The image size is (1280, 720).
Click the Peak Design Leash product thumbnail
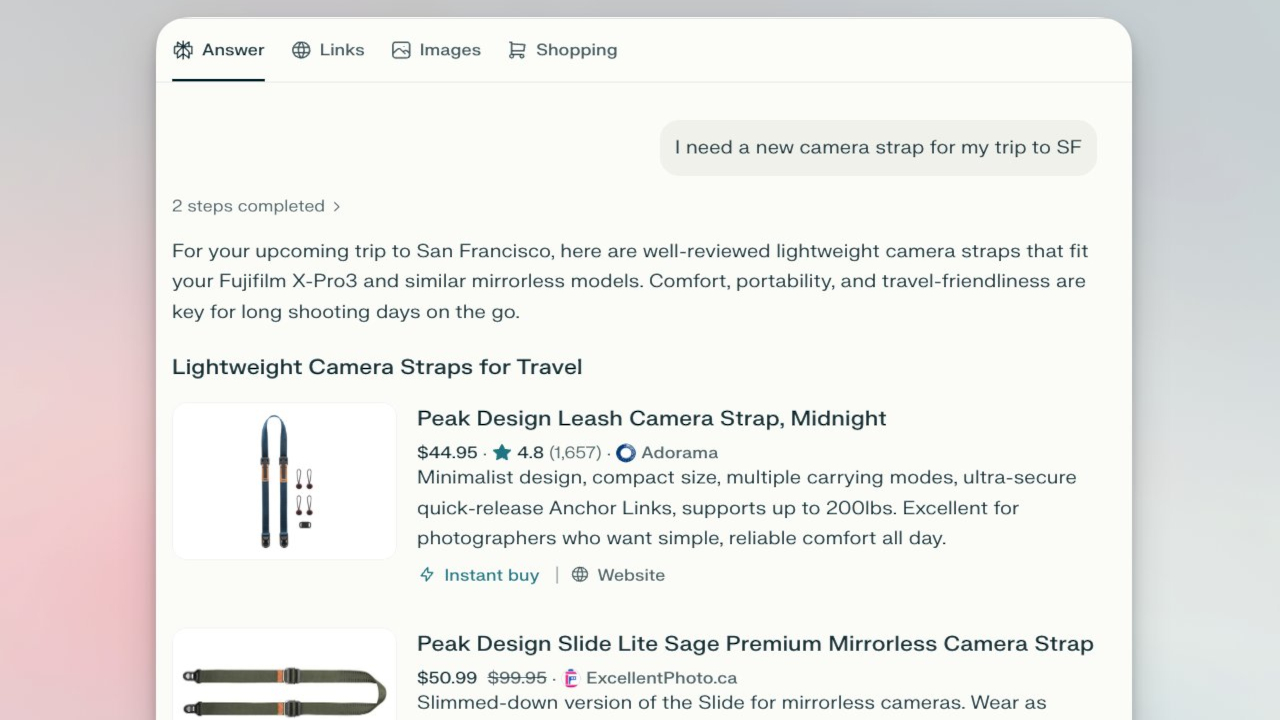click(285, 481)
